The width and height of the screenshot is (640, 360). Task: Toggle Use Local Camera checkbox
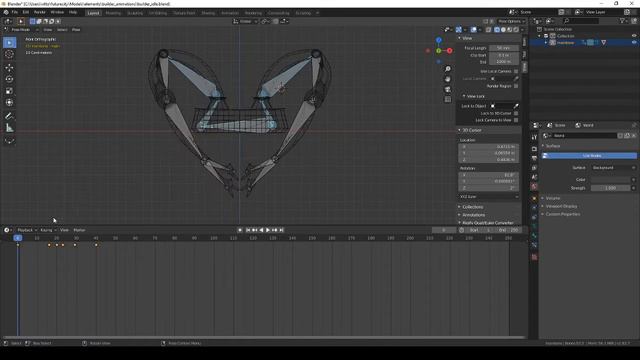pyautogui.click(x=516, y=71)
